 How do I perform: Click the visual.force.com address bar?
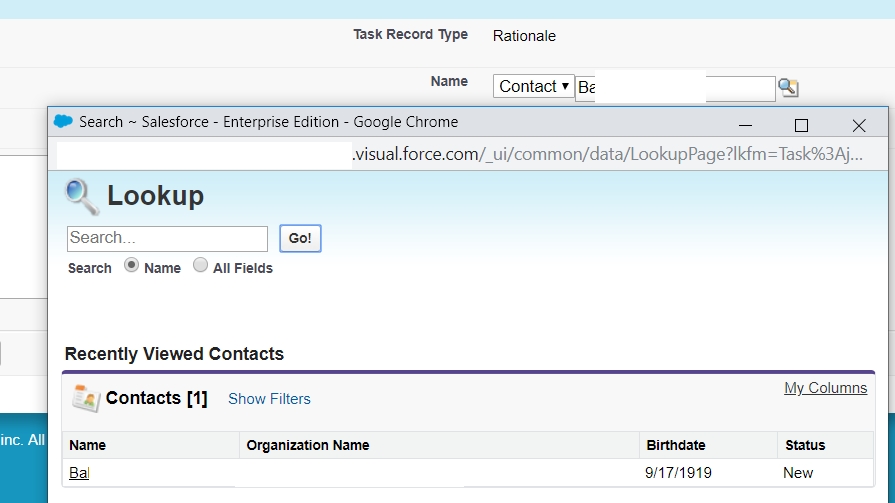(x=600, y=155)
